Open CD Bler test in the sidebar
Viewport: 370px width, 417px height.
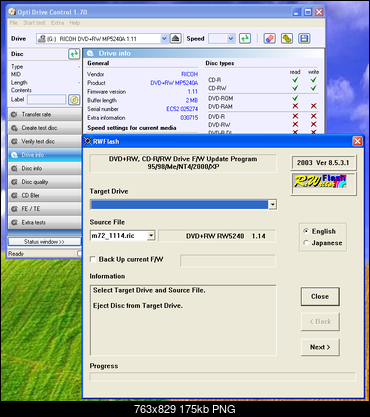[45, 195]
